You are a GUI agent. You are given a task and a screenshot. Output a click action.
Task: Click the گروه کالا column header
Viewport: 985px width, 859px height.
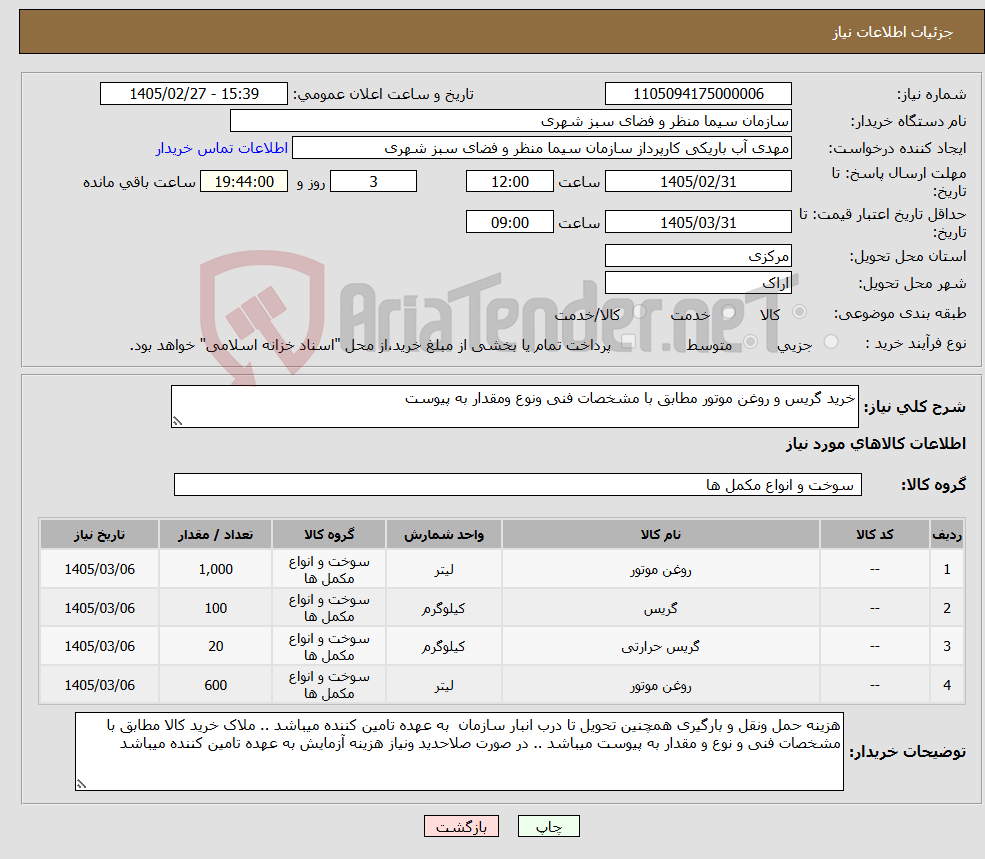(329, 534)
